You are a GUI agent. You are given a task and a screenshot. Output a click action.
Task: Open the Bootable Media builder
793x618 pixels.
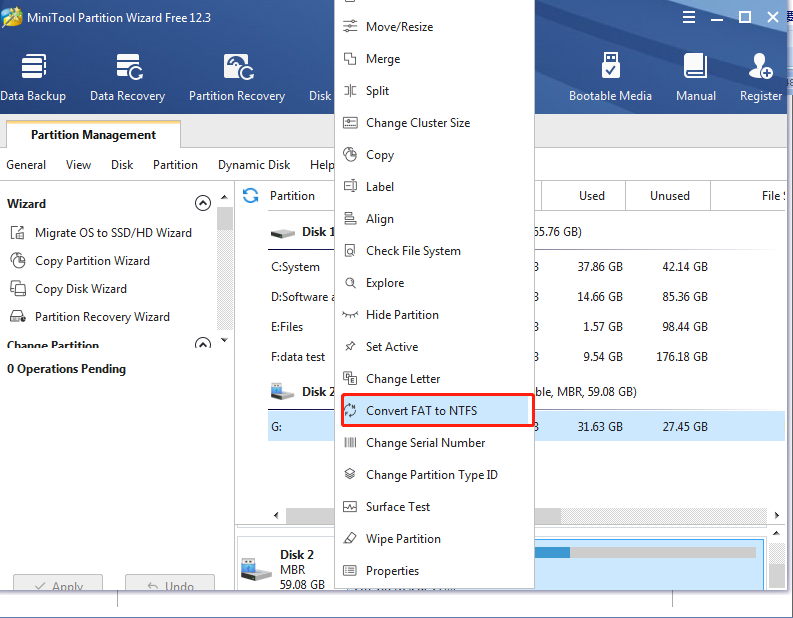610,77
